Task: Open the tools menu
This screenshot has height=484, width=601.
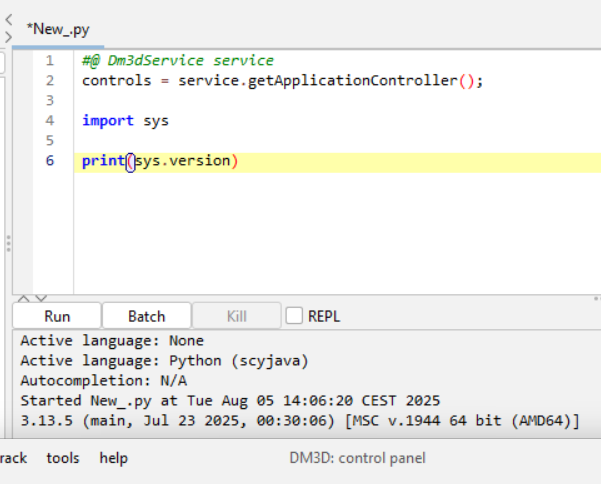Action: click(63, 458)
